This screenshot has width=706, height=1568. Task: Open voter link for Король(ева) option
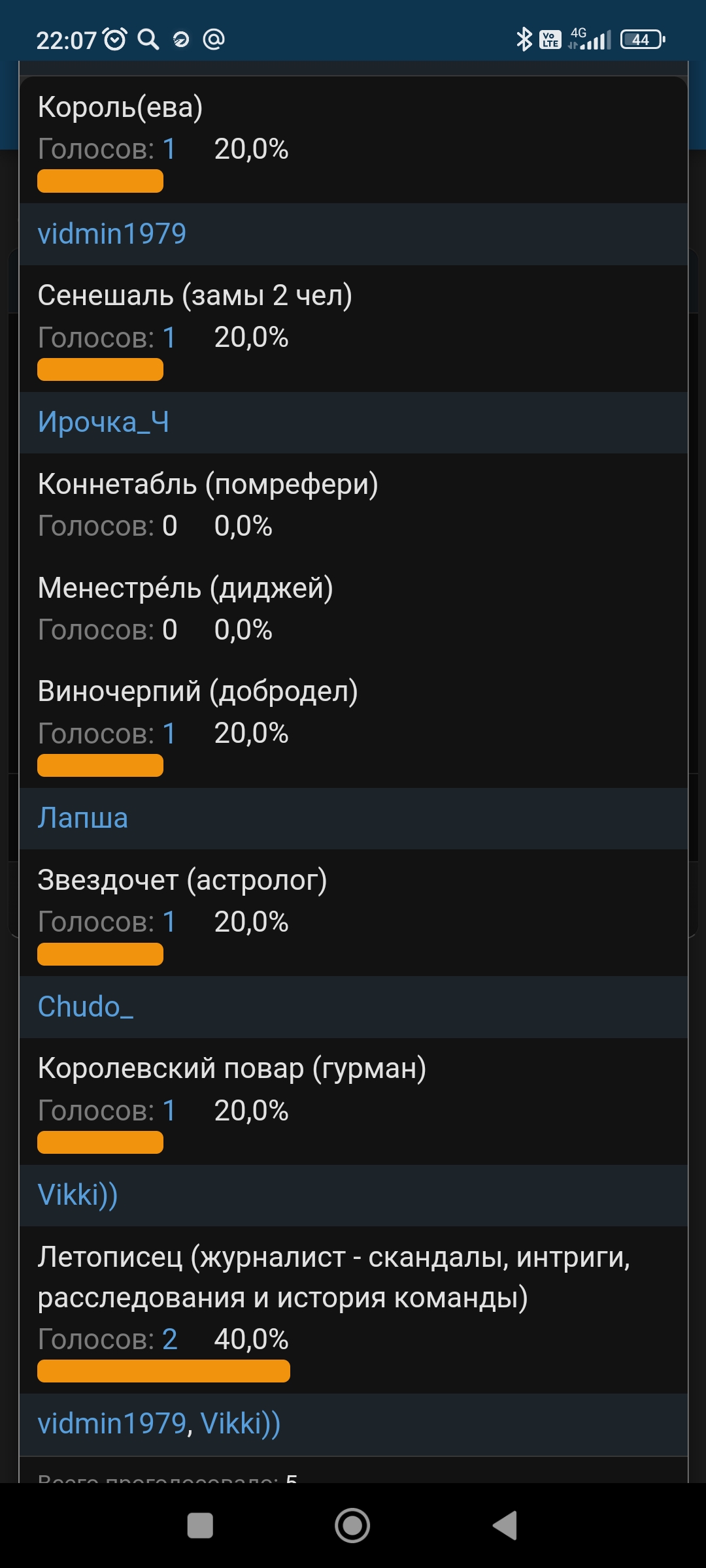[x=169, y=148]
